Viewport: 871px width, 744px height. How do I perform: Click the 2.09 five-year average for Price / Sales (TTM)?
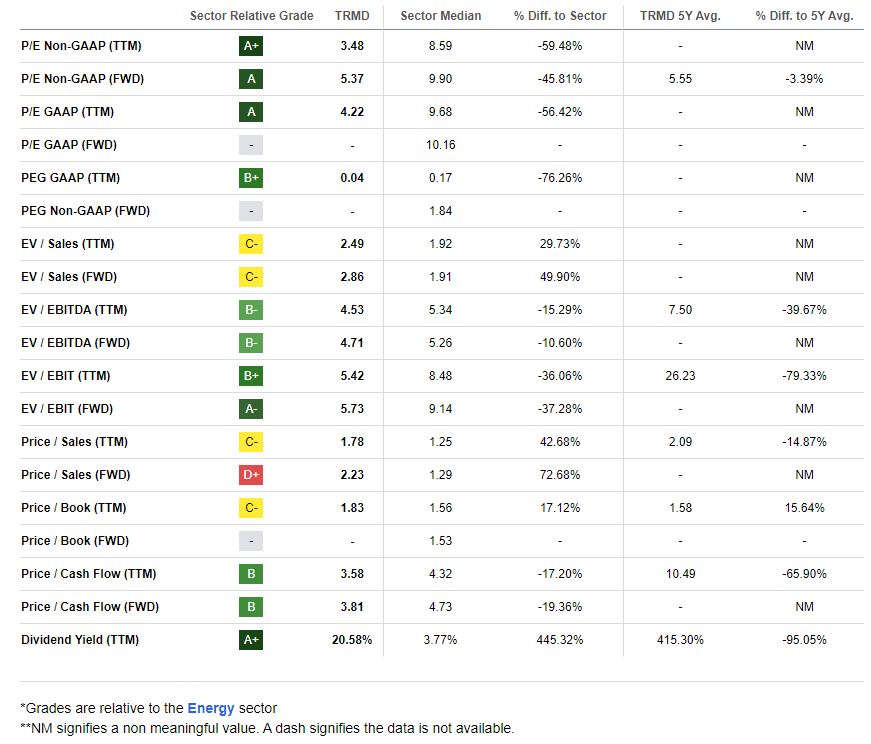680,442
